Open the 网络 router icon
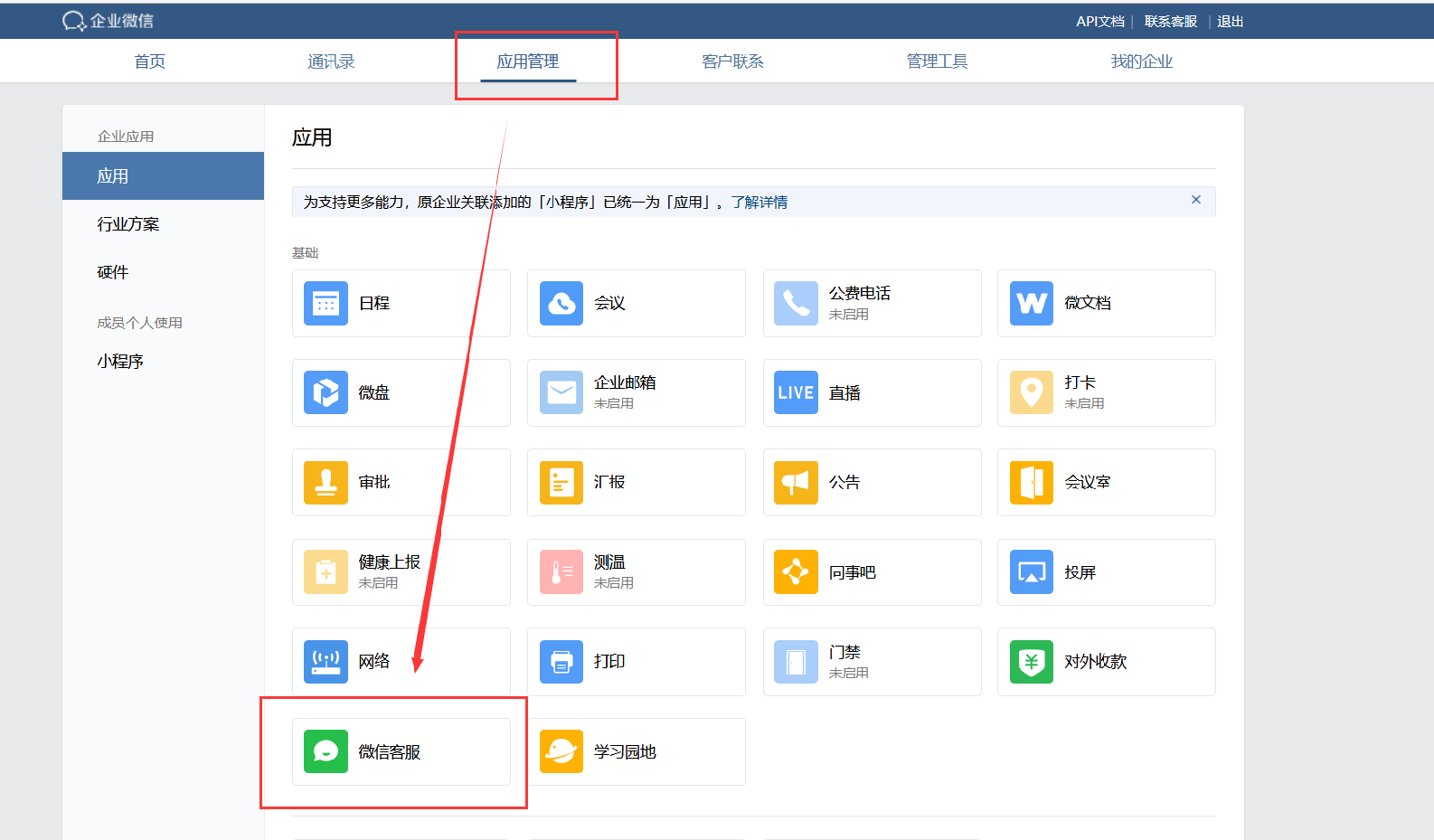The width and height of the screenshot is (1434, 840). point(325,662)
